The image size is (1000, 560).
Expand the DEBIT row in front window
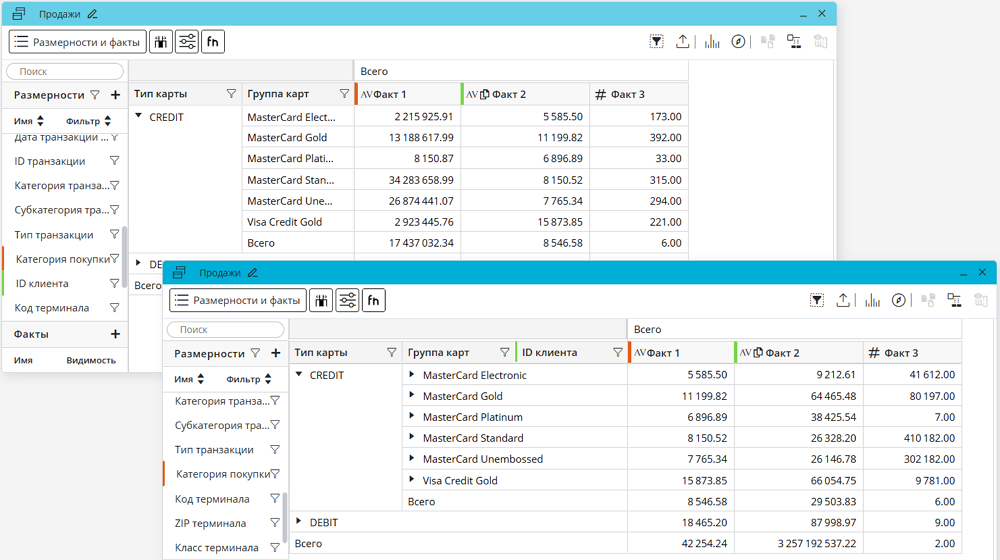(x=299, y=522)
